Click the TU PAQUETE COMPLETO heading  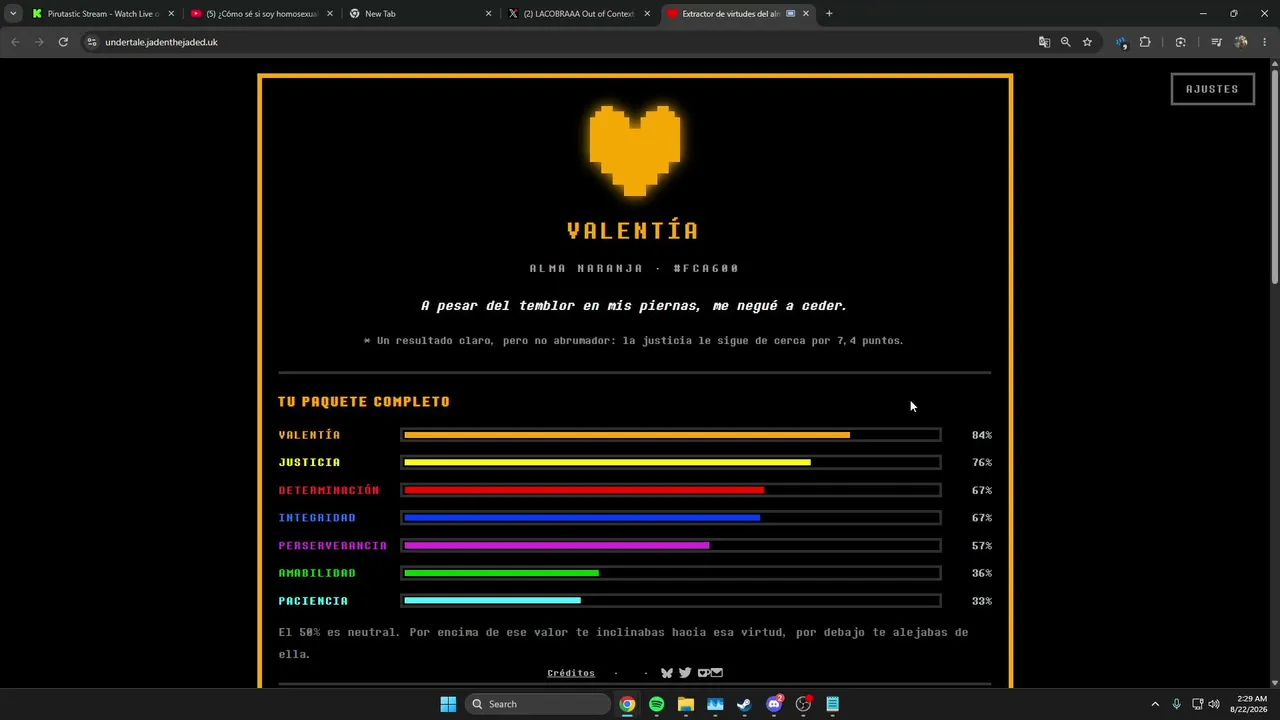pos(364,402)
